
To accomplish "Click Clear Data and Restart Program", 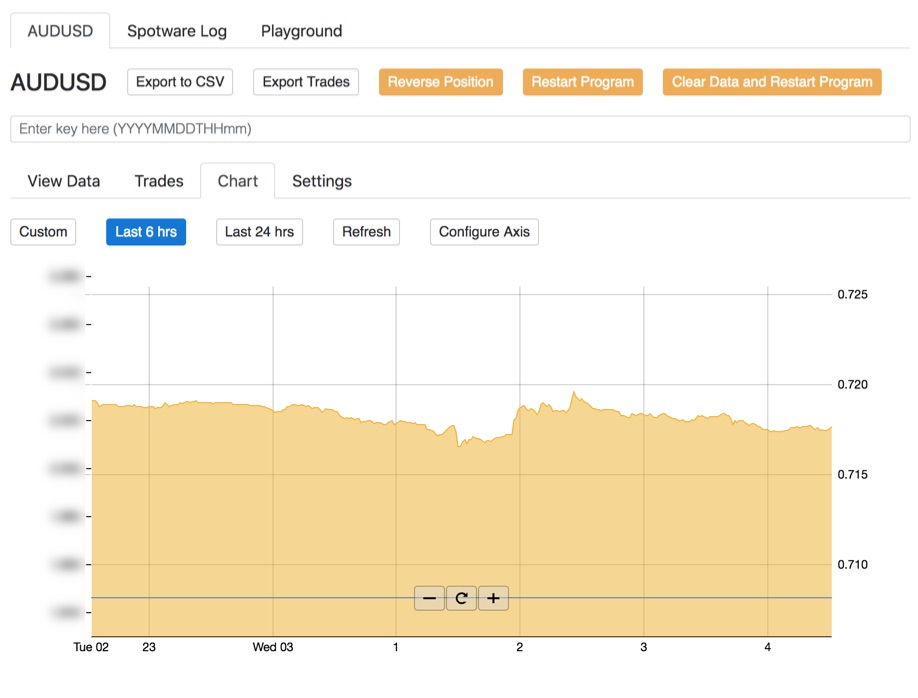I will coord(772,82).
